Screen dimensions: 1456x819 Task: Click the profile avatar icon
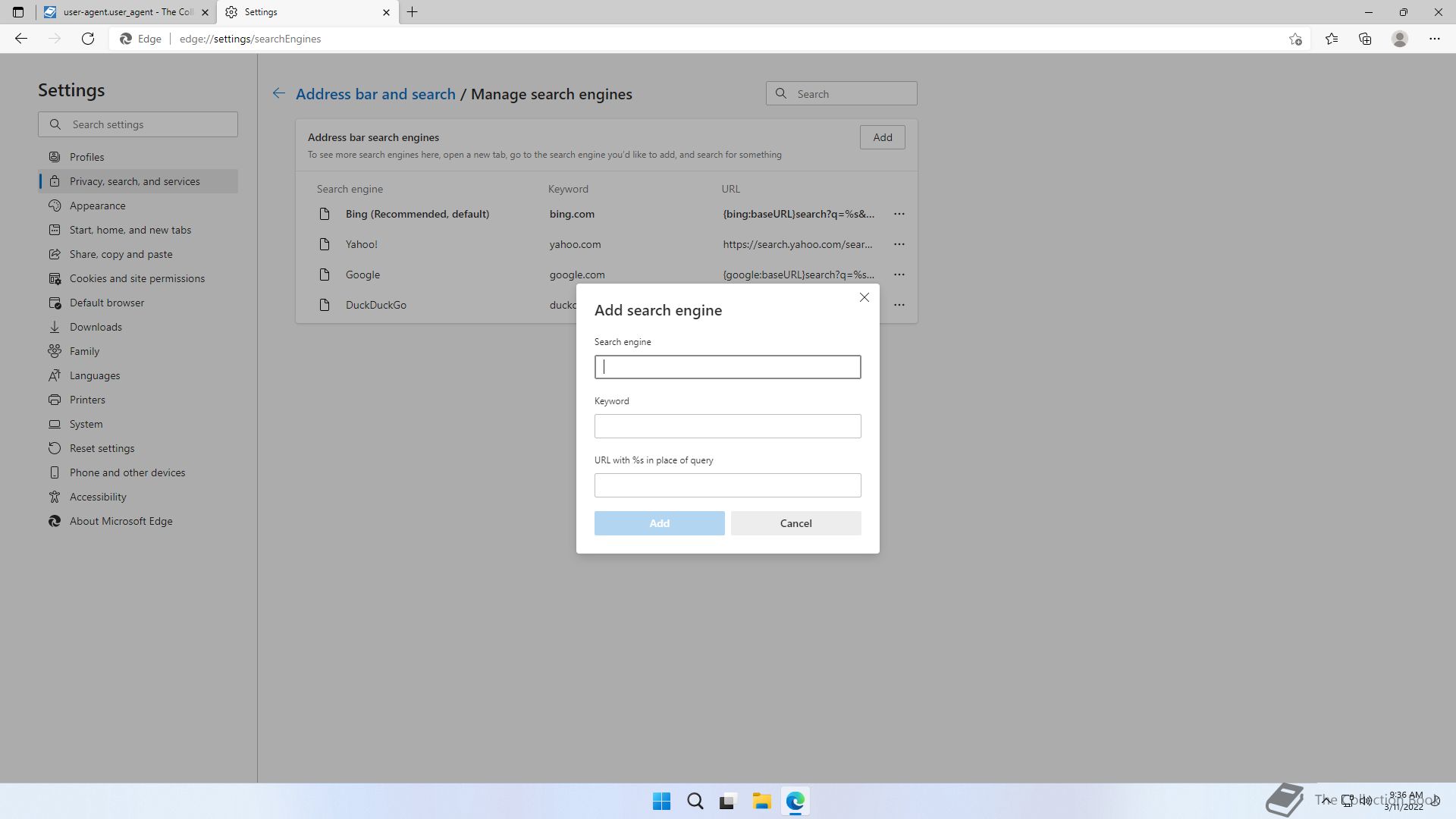pos(1399,39)
